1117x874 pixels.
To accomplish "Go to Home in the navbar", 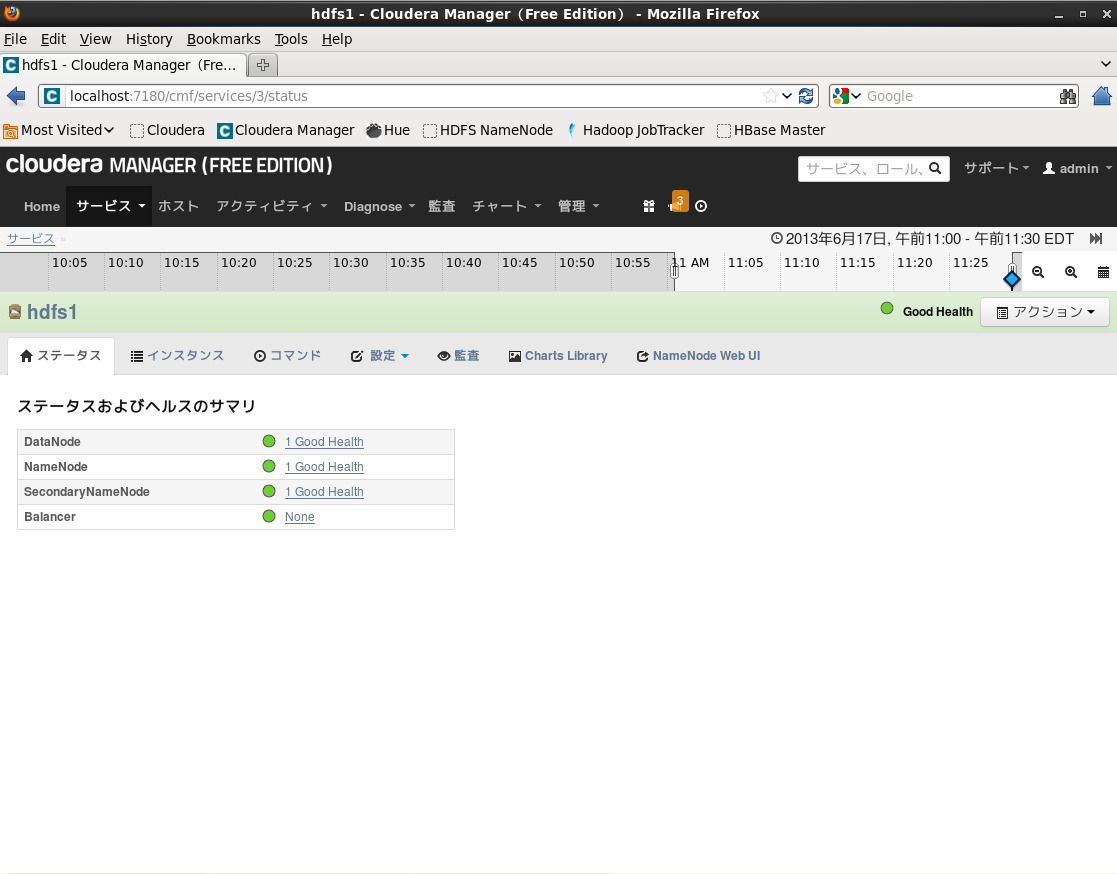I will (42, 207).
